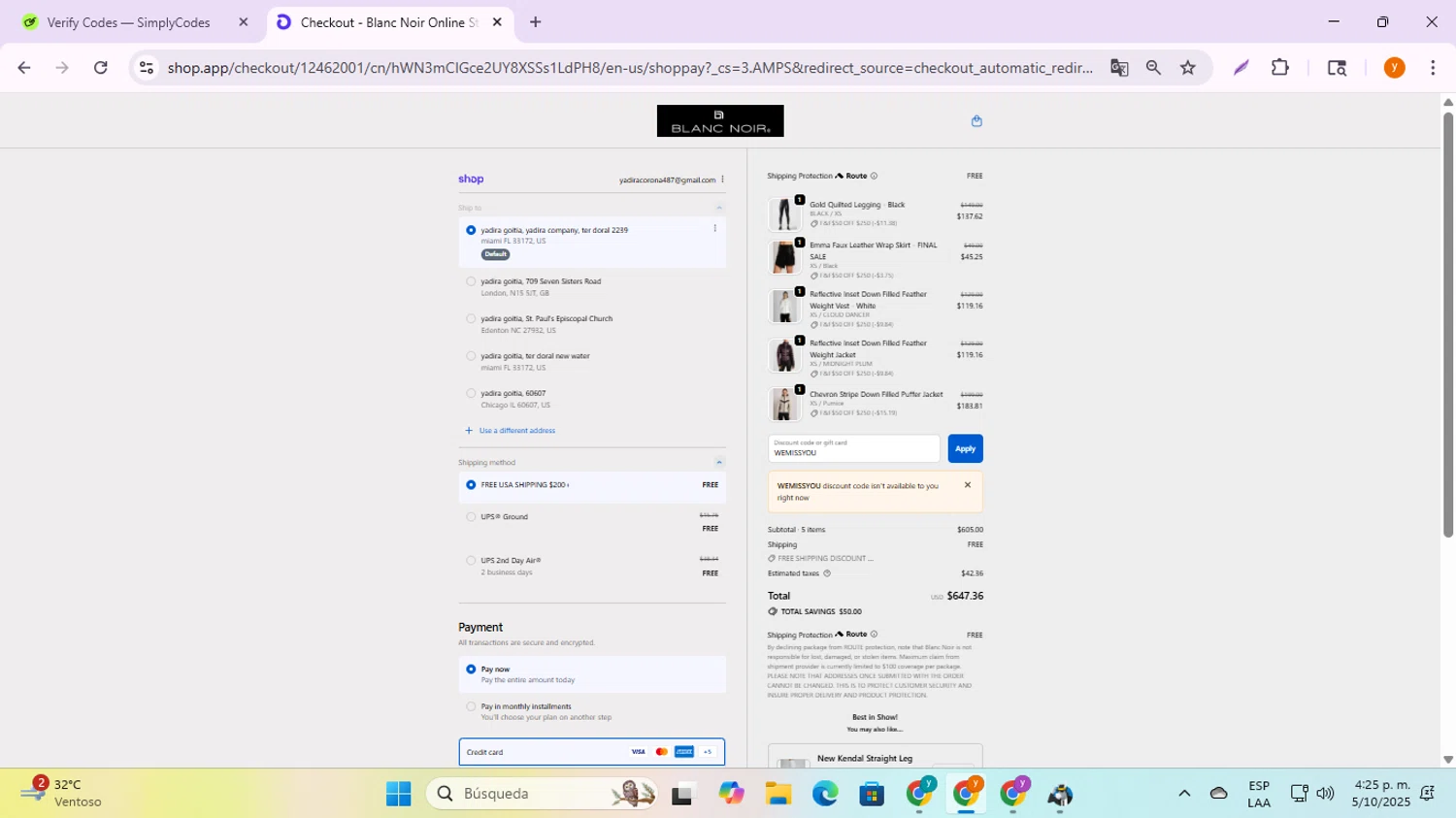The image size is (1456, 818).
Task: Open a new browser tab
Action: point(535,22)
